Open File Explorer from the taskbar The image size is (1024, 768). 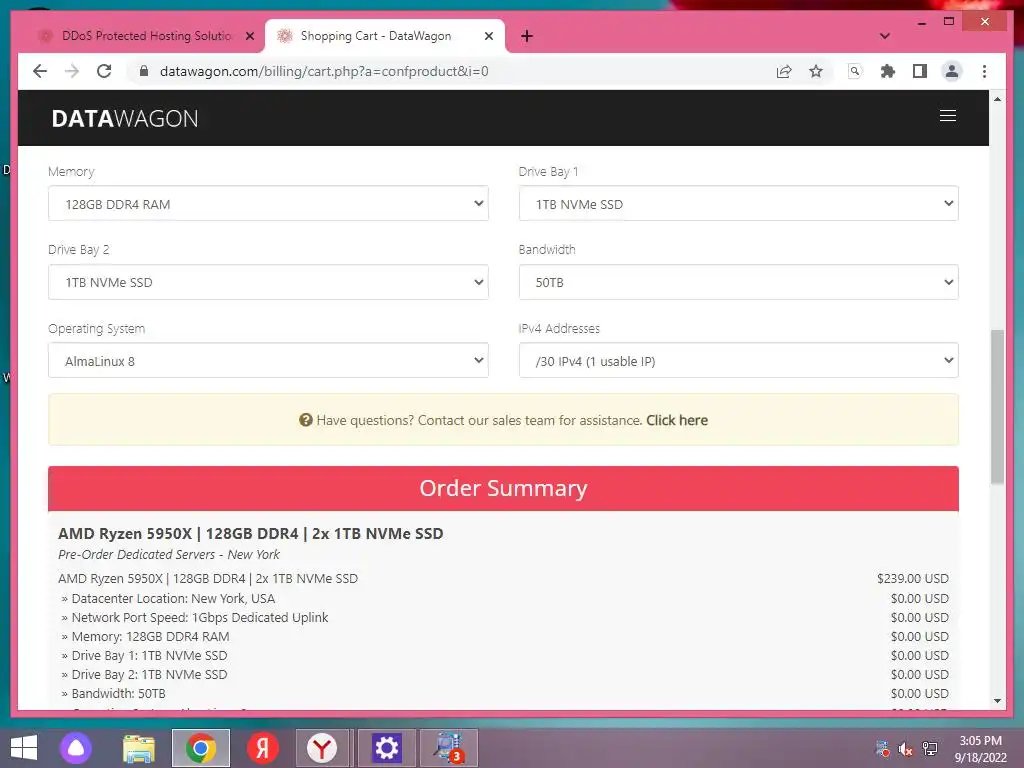tap(139, 748)
